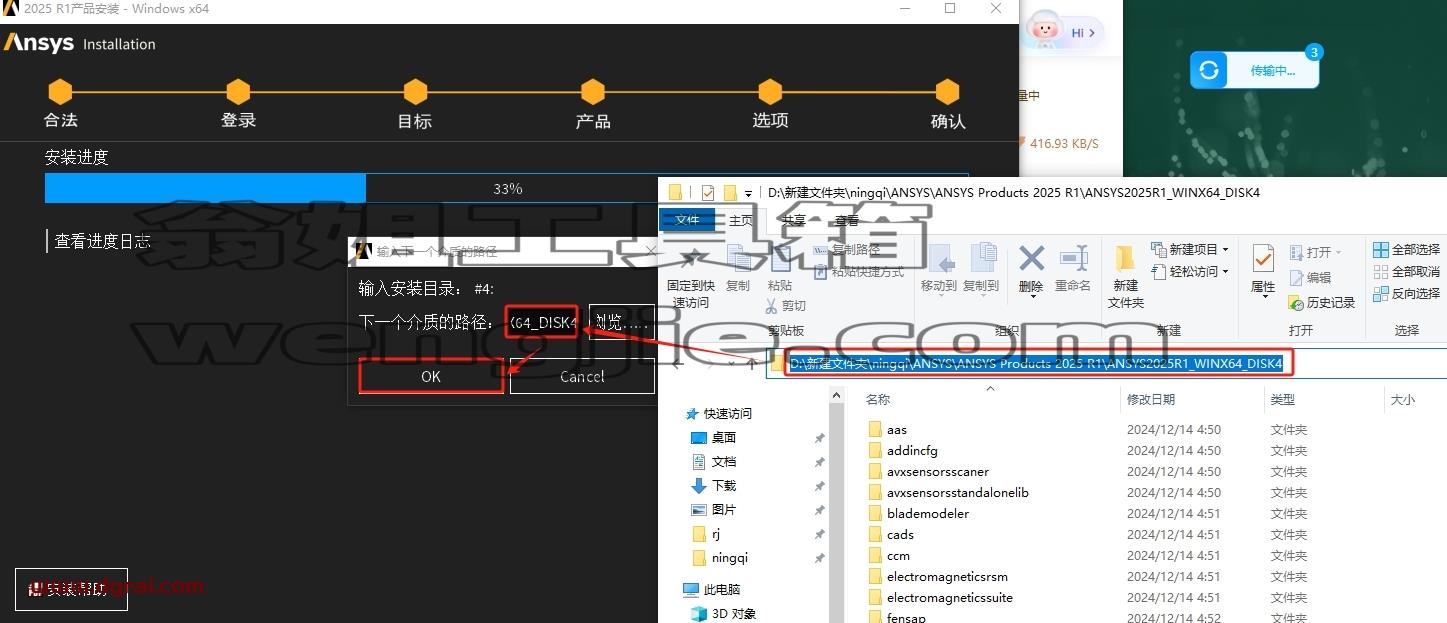Click the 选项 step hexagon marker
The height and width of the screenshot is (623, 1447).
(770, 92)
